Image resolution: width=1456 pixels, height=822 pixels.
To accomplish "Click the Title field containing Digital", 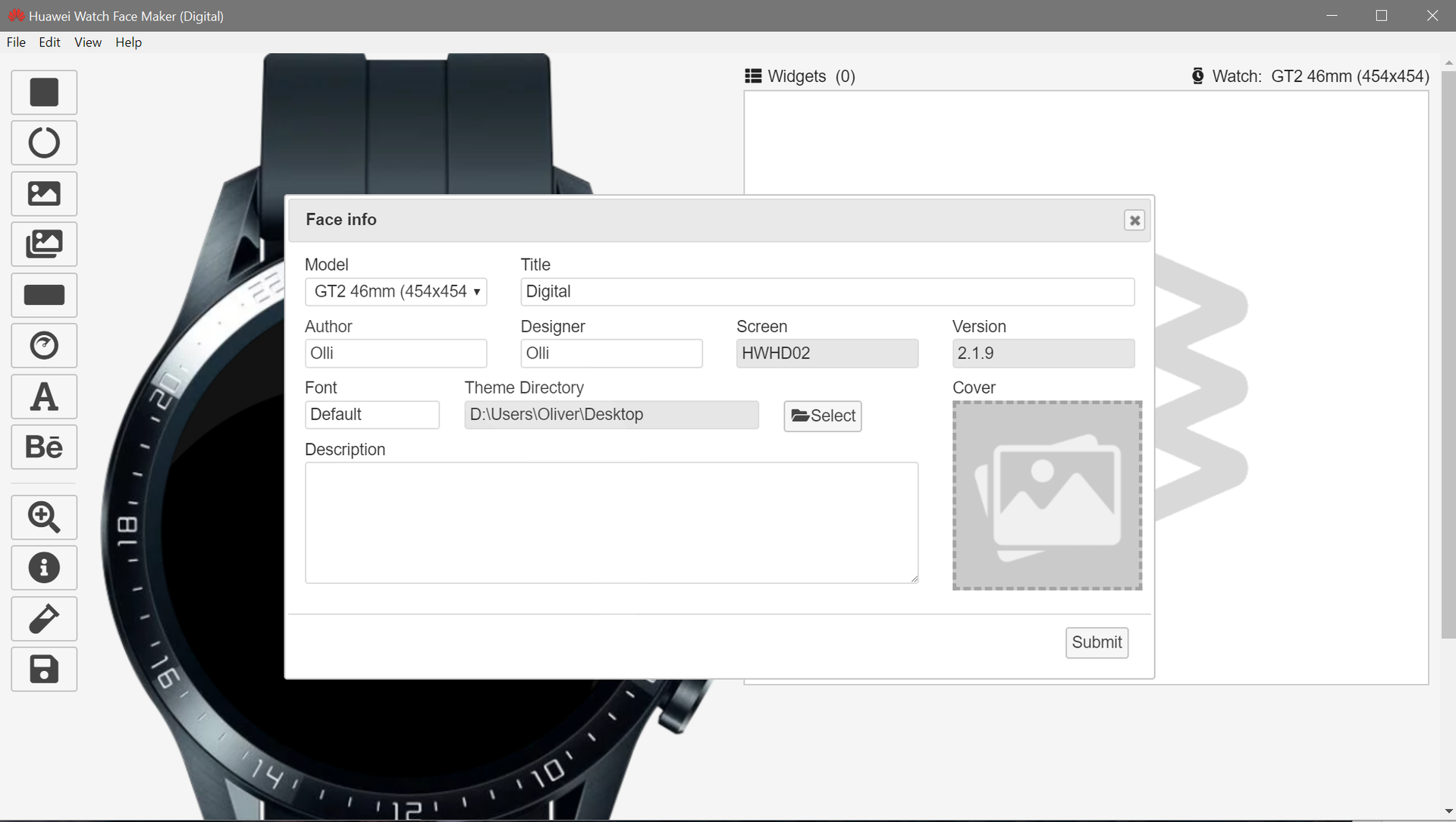I will (x=827, y=292).
